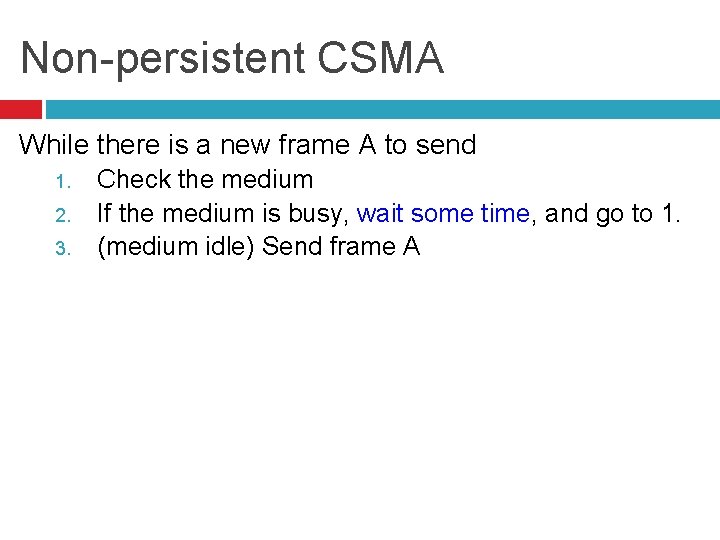Click 'Send frame A' in step three

pos(341,247)
